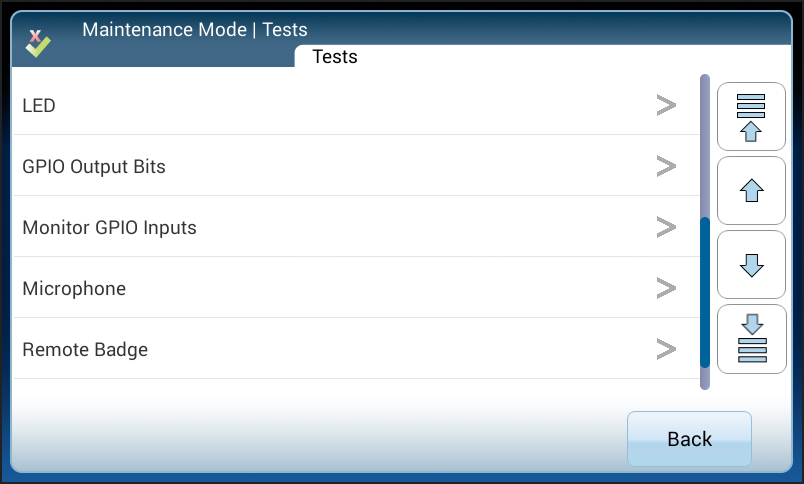The width and height of the screenshot is (804, 484).
Task: Expand the GPIO Output Bits chevron
Action: (666, 166)
